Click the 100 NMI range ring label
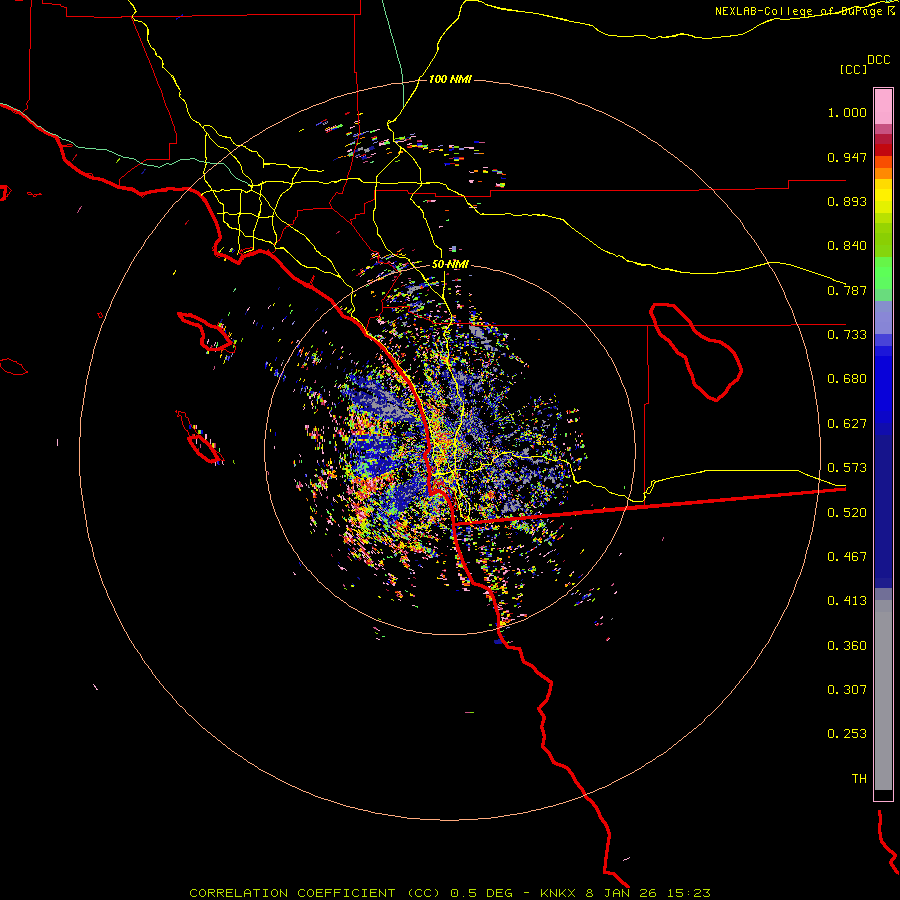 pyautogui.click(x=450, y=79)
